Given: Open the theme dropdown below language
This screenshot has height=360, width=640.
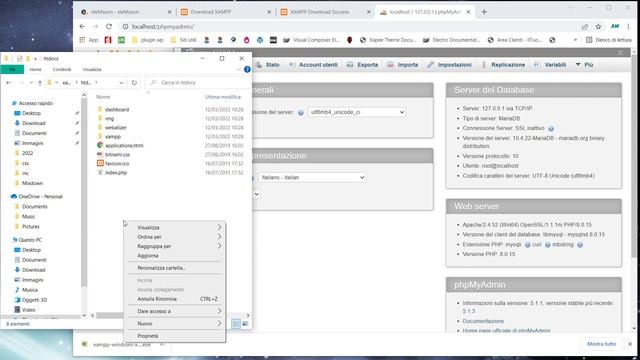Looking at the screenshot, I should [256, 194].
